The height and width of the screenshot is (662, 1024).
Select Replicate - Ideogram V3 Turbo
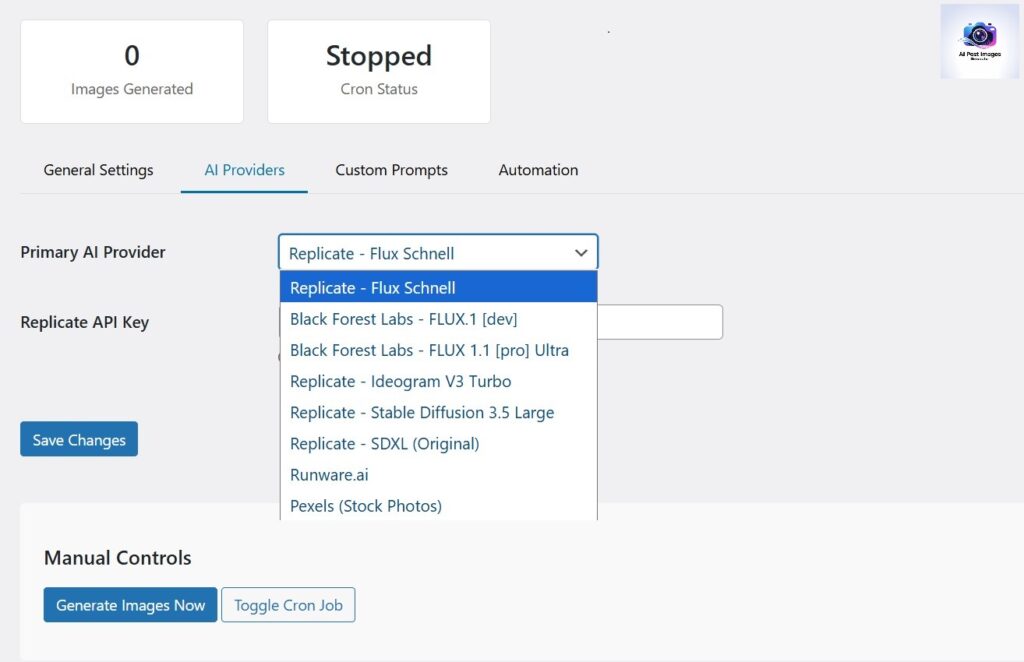click(x=438, y=381)
